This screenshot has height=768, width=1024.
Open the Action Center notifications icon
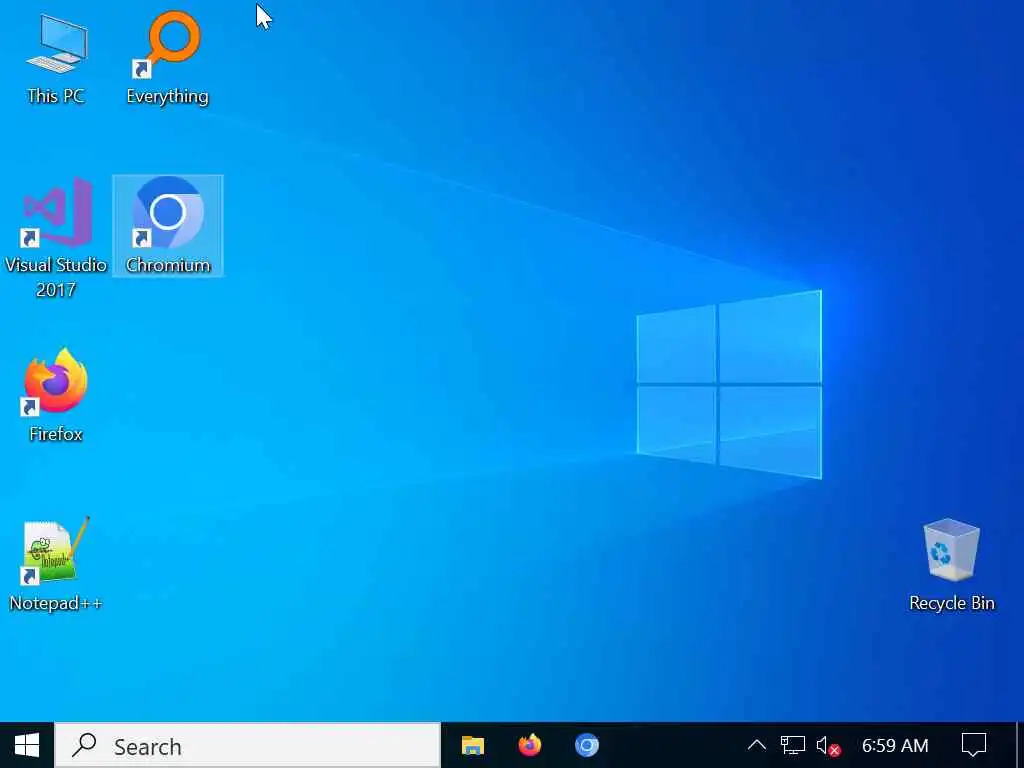pyautogui.click(x=973, y=745)
